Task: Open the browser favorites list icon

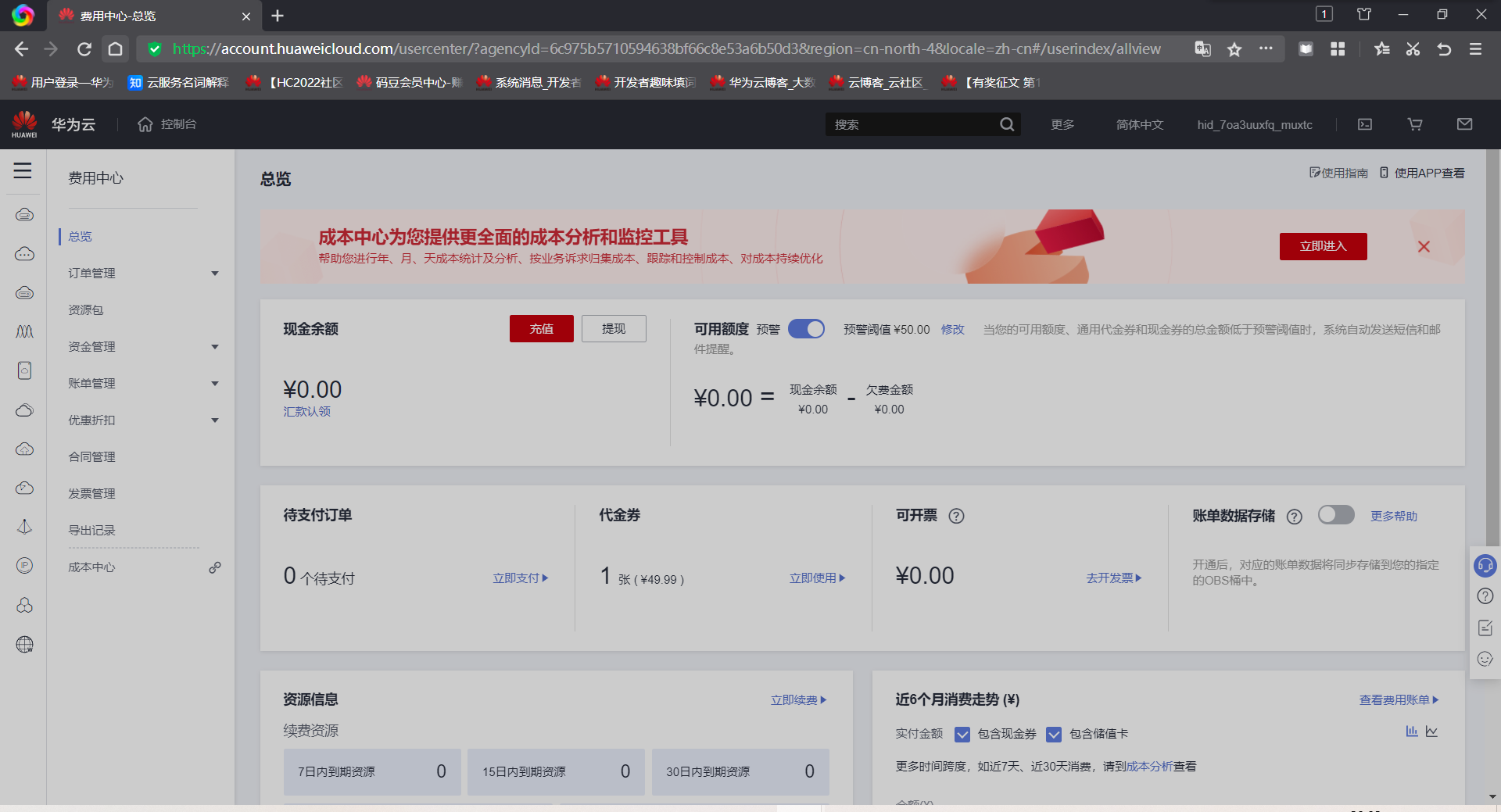Action: click(x=1381, y=49)
